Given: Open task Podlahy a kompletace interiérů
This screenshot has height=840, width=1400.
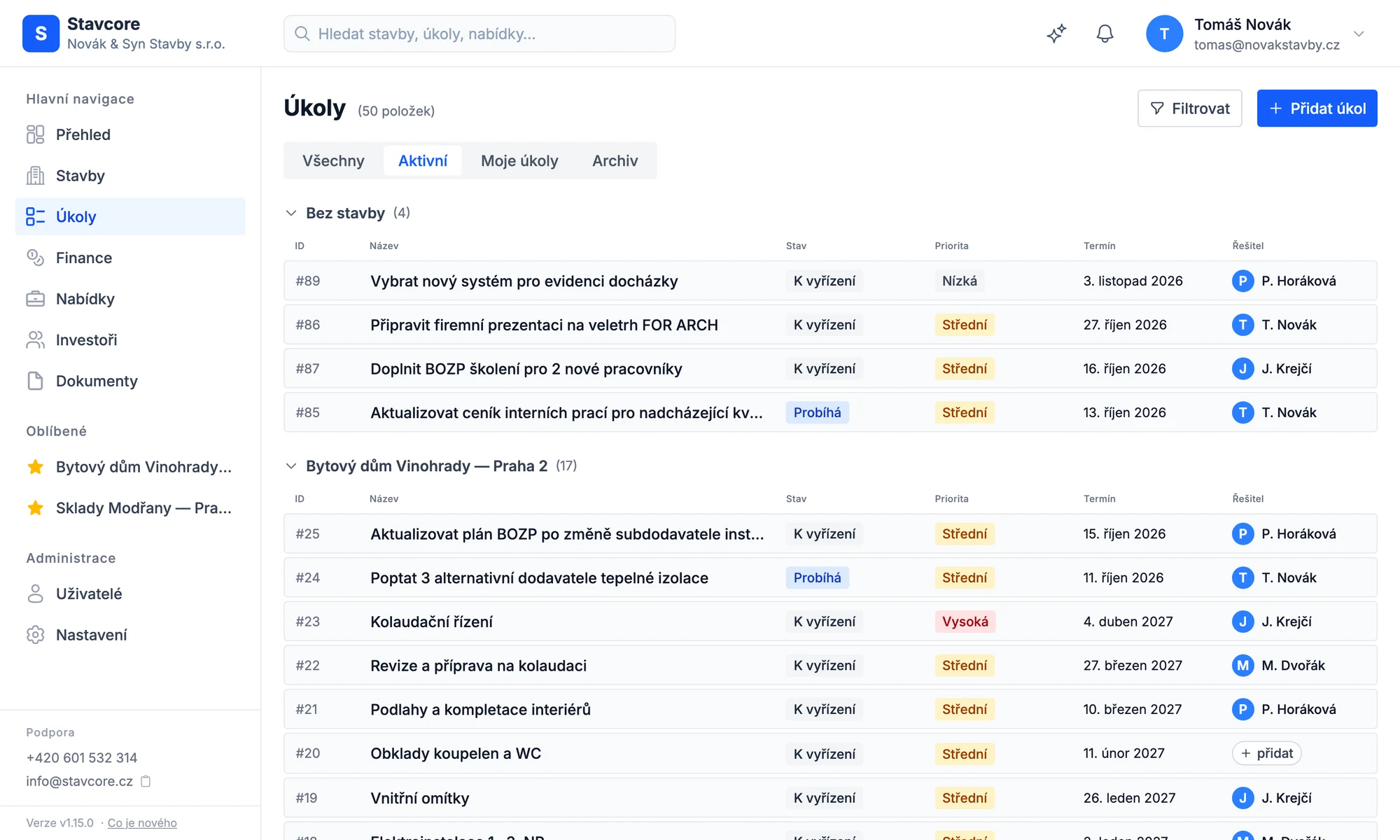Looking at the screenshot, I should click(x=480, y=710).
